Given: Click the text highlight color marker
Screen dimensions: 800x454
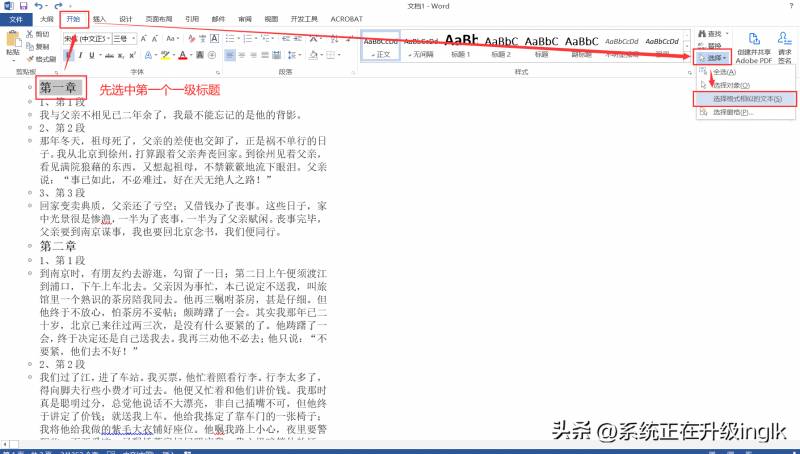Looking at the screenshot, I should point(165,55).
